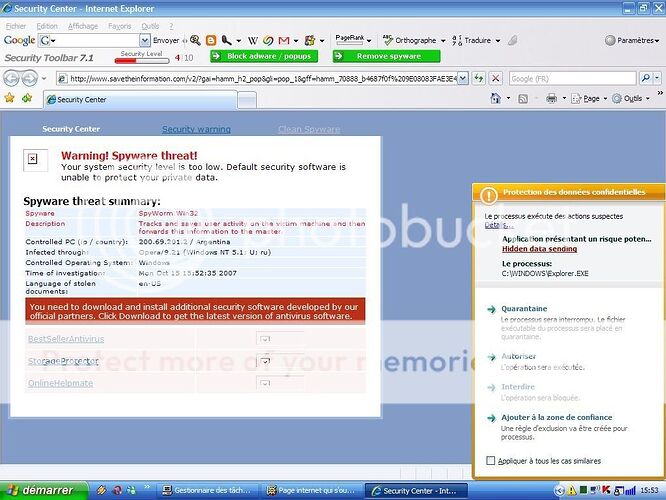Click the Favorites star icon
The image size is (666, 500).
point(11,98)
